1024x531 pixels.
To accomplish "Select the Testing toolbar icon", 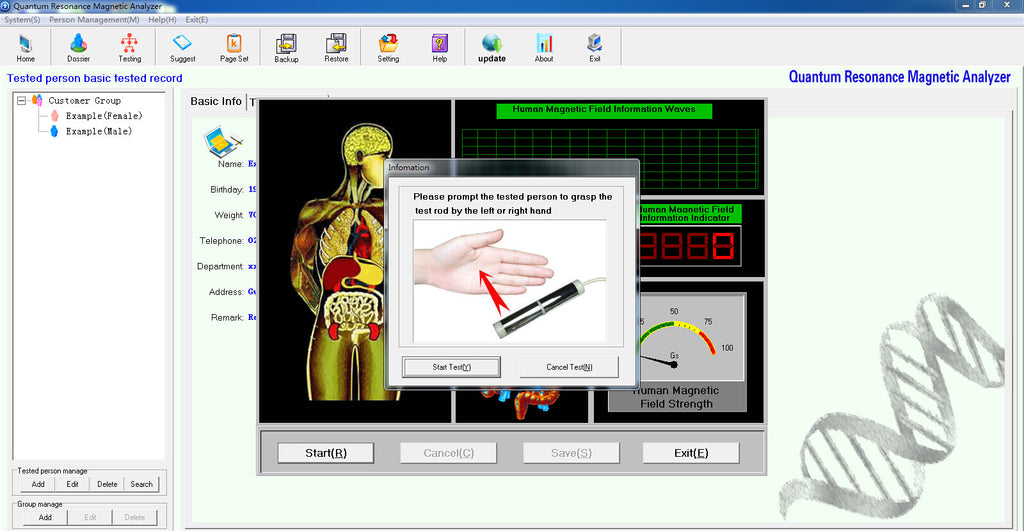I will 129,43.
